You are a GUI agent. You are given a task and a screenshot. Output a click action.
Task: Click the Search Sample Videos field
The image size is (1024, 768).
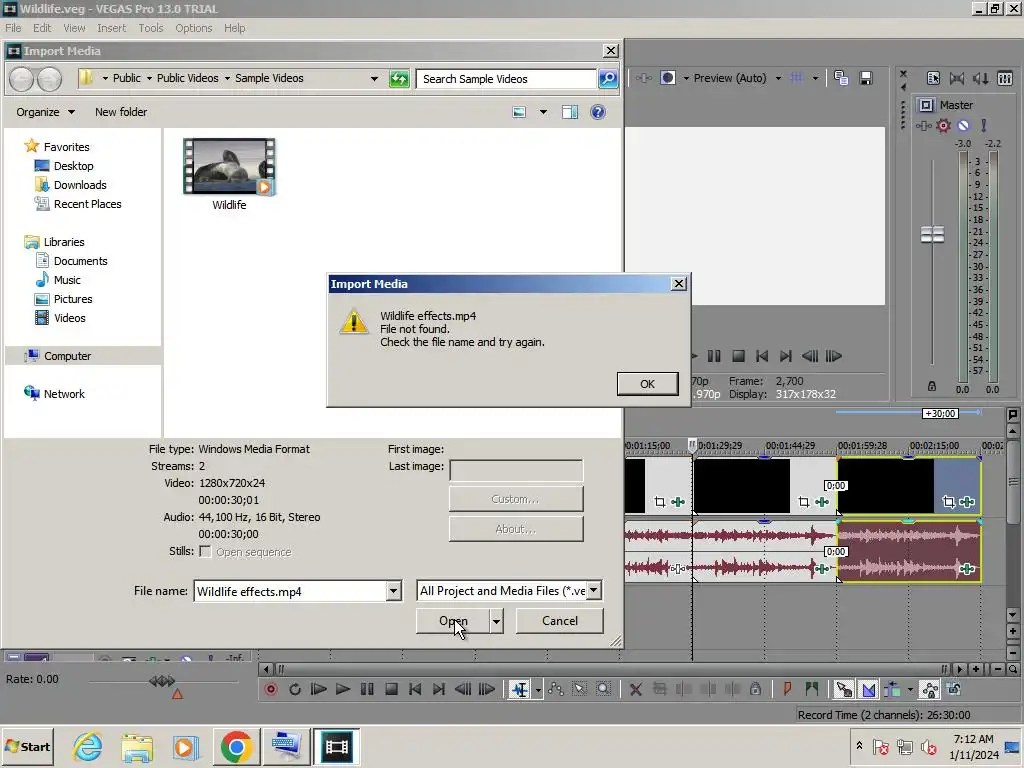pyautogui.click(x=506, y=79)
